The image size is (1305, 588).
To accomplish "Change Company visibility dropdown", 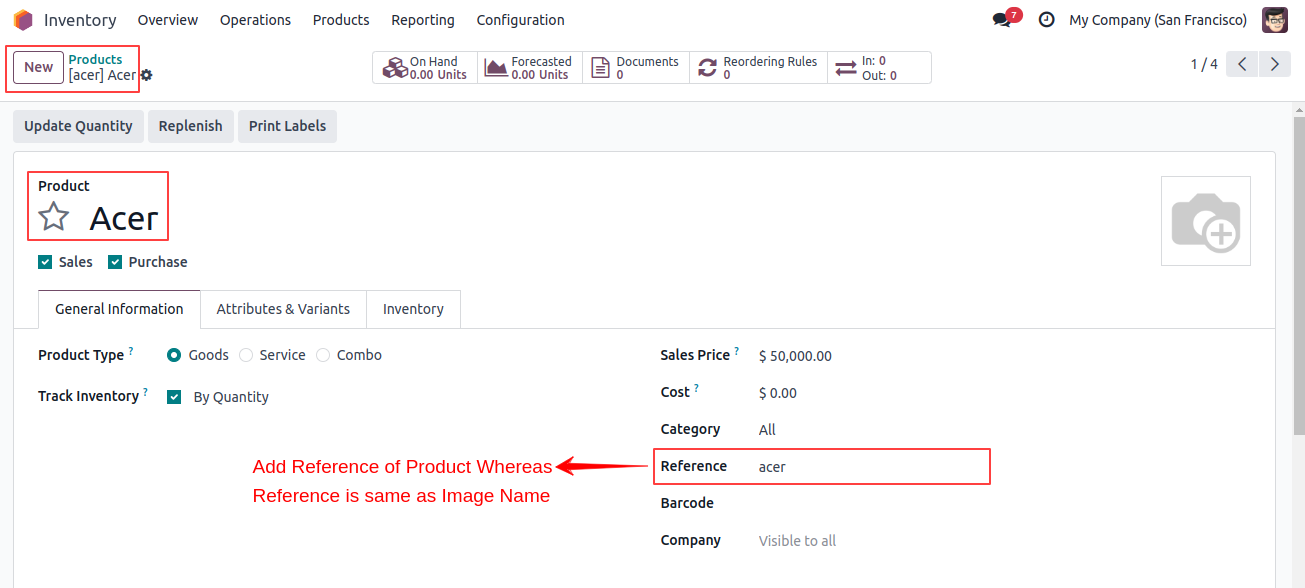I will pyautogui.click(x=796, y=540).
